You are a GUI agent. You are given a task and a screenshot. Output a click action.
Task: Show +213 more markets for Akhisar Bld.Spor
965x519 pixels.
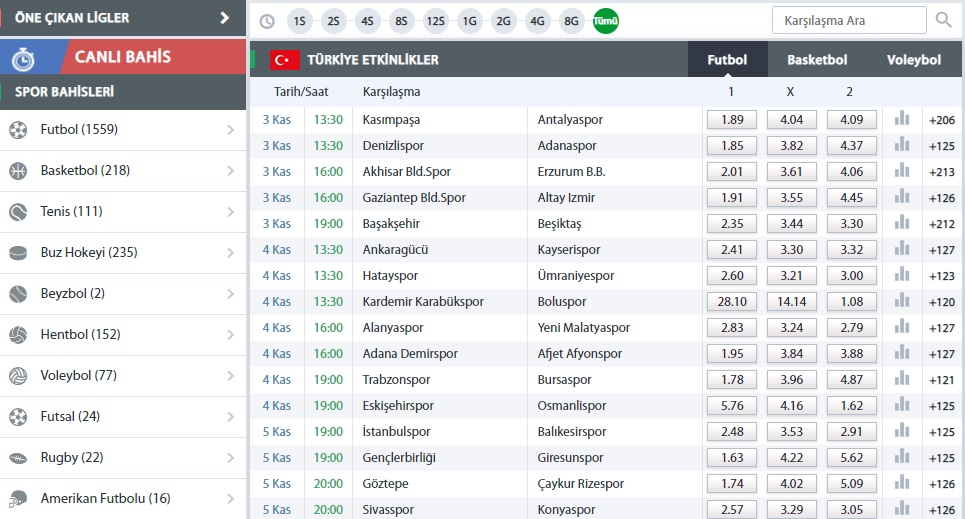[942, 172]
